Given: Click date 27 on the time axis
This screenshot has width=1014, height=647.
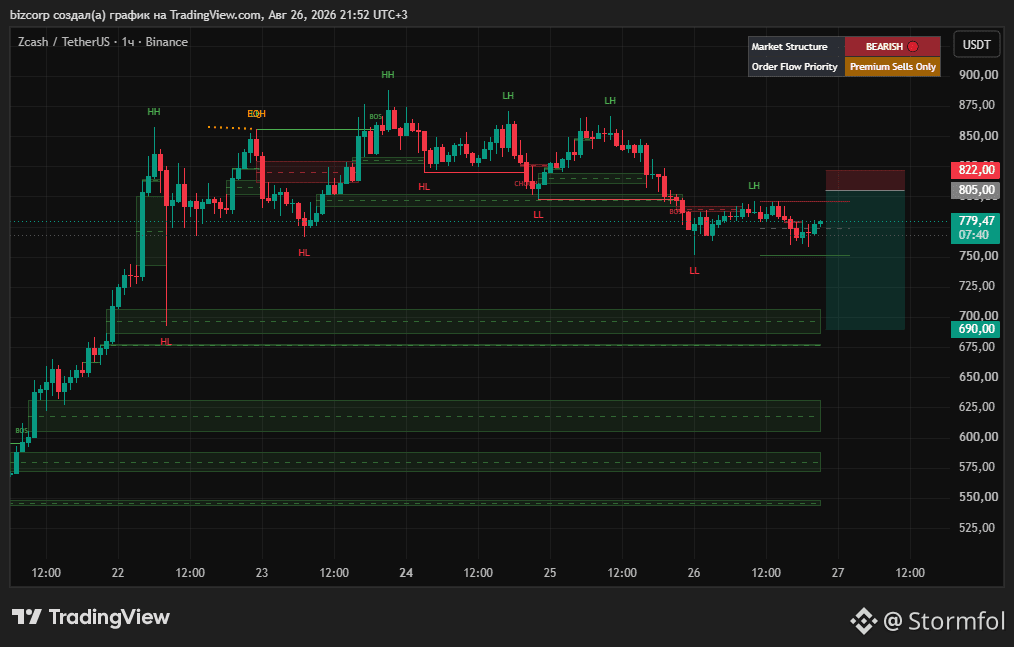Looking at the screenshot, I should (838, 573).
